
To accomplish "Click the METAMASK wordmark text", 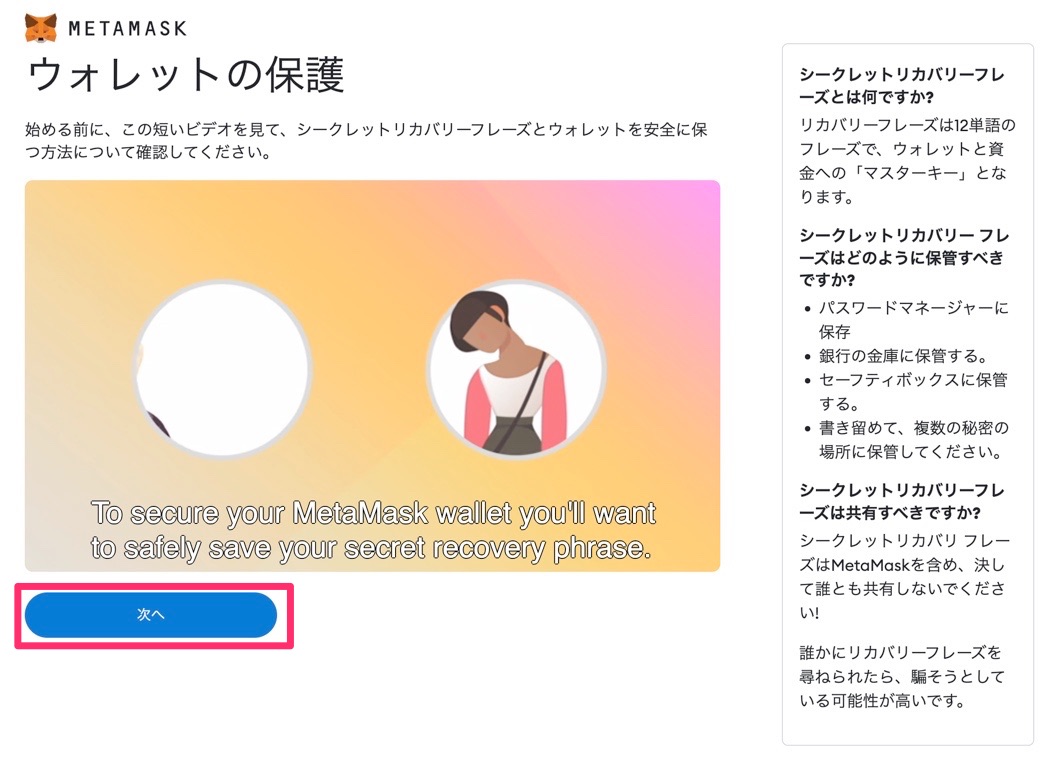I will pos(127,29).
